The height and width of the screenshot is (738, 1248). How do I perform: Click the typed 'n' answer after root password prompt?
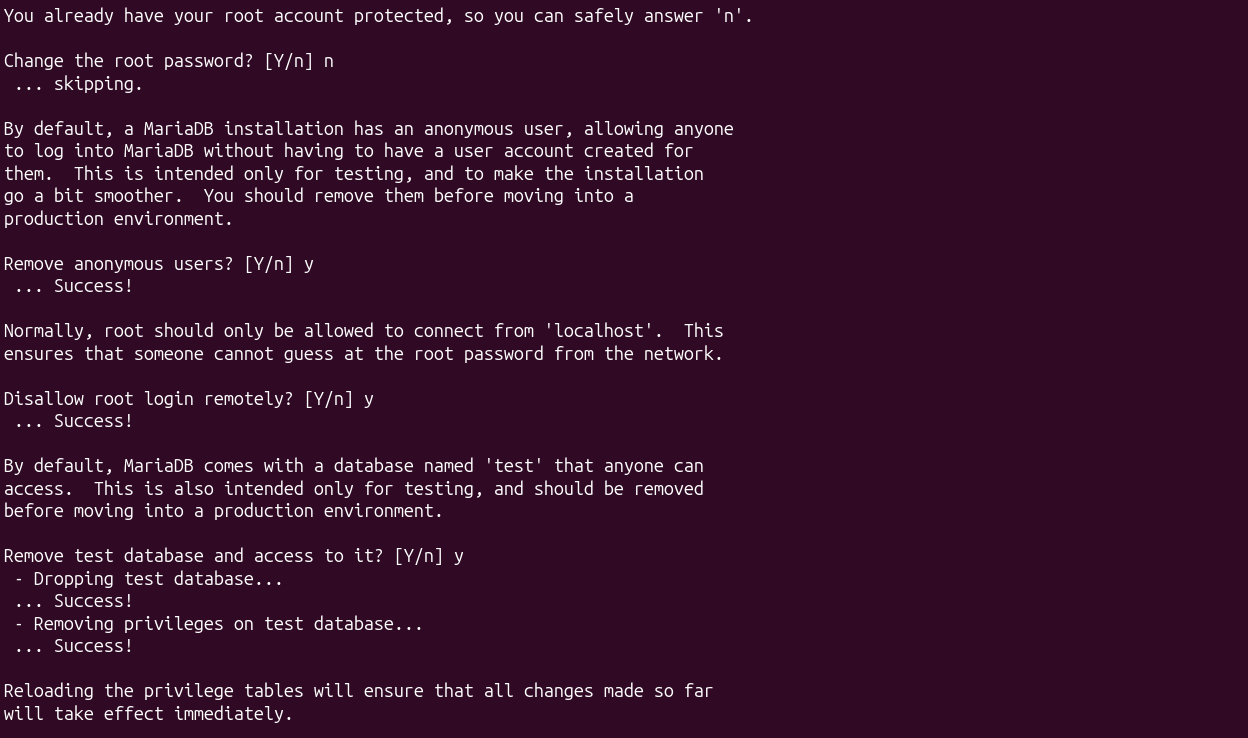329,61
